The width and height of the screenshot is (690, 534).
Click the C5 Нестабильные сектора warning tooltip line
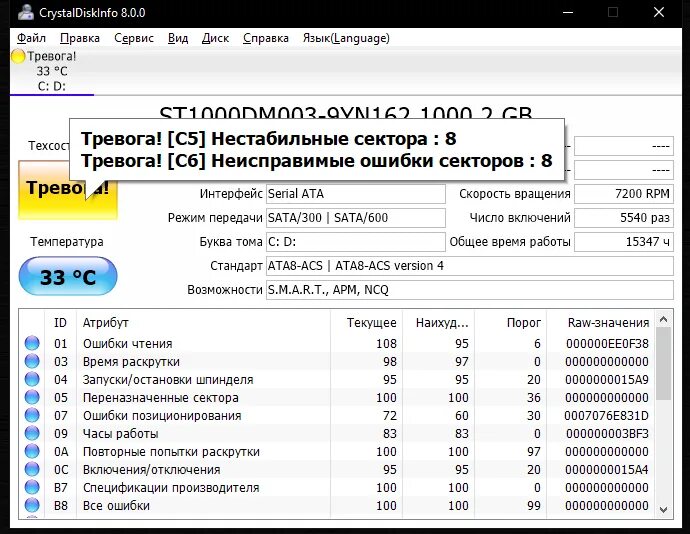[268, 139]
